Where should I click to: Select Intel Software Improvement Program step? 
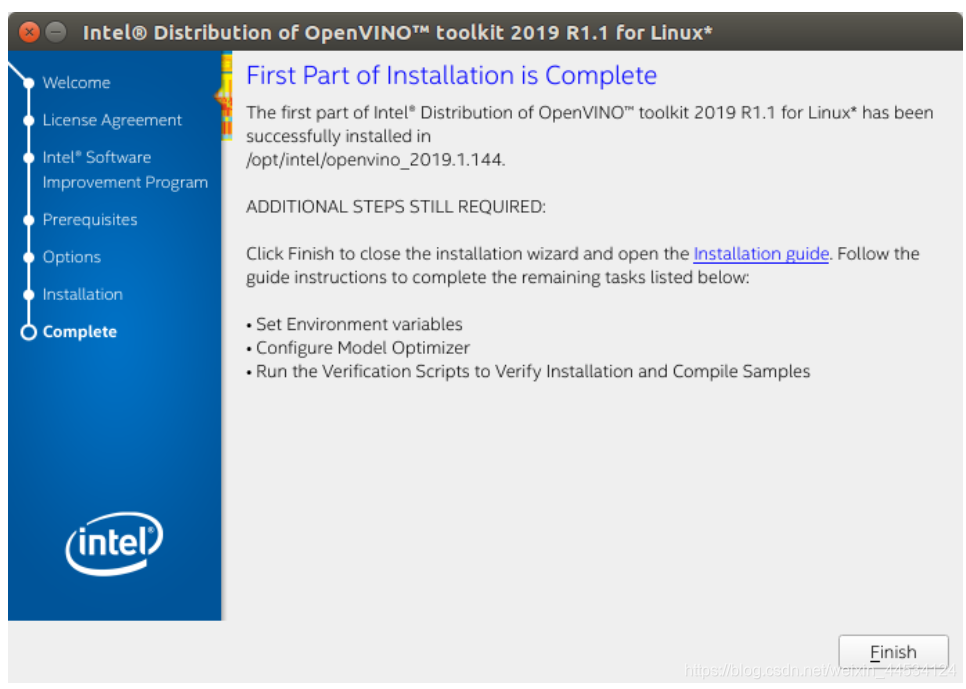pyautogui.click(x=125, y=169)
